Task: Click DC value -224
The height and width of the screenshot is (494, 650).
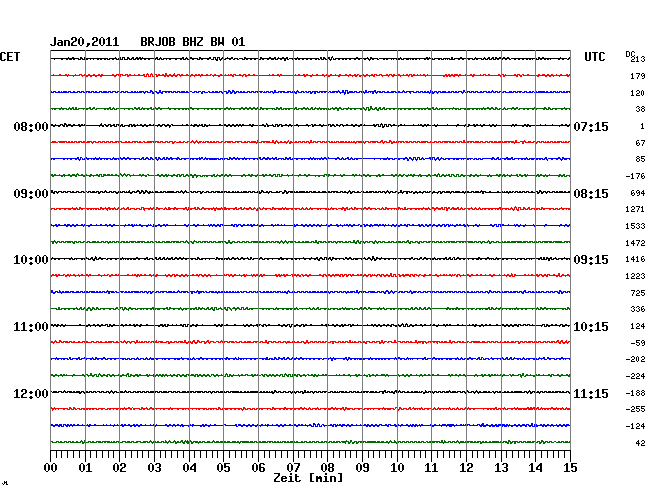Action: click(635, 376)
